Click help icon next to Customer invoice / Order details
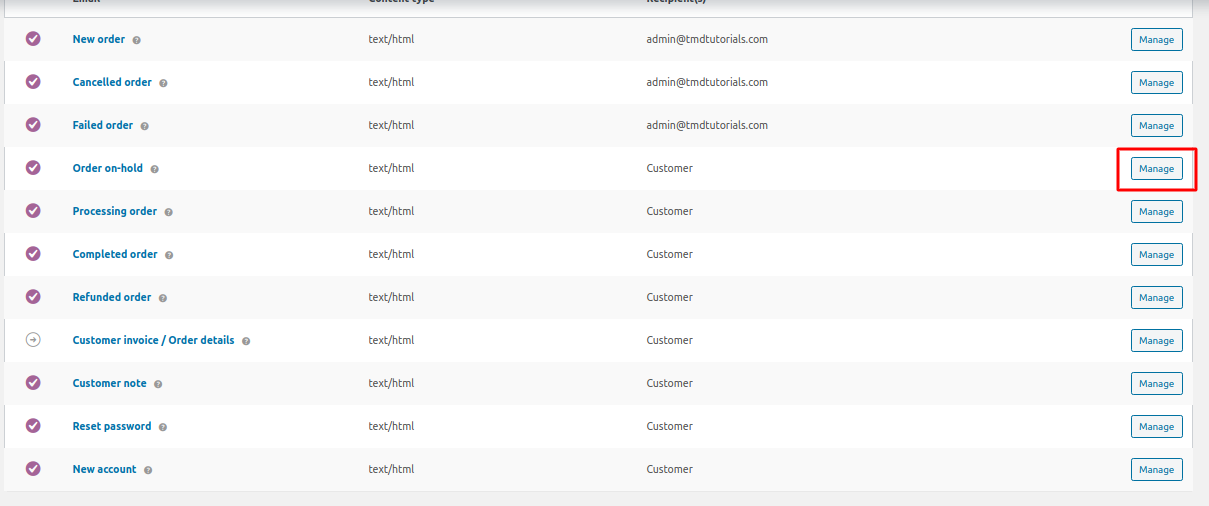The image size is (1209, 506). coord(246,341)
